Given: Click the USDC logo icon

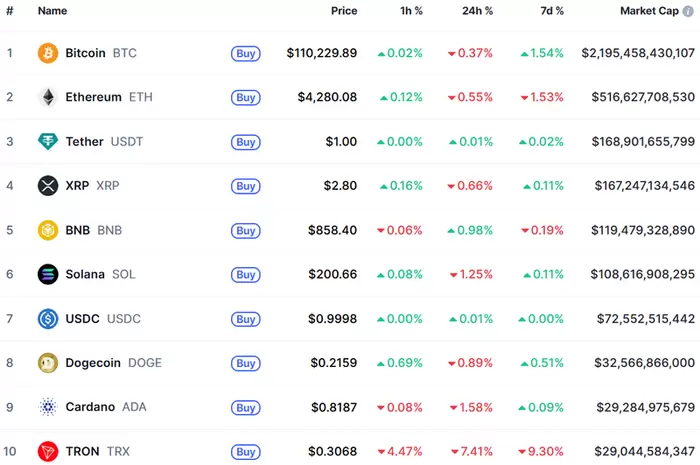Looking at the screenshot, I should tap(48, 319).
